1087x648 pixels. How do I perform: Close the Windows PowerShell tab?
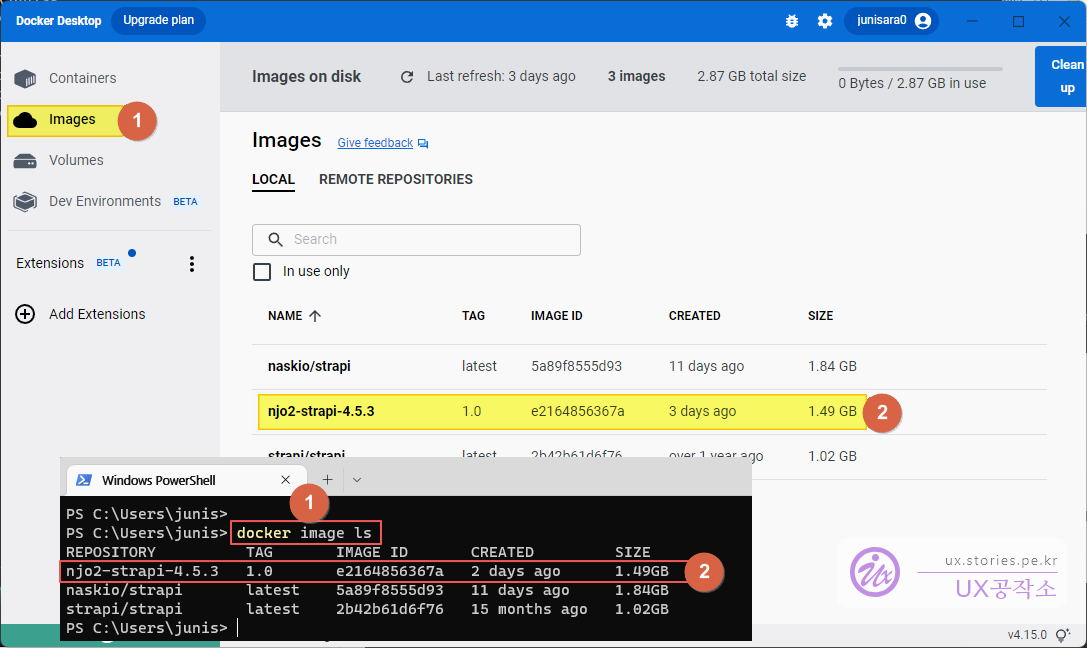coord(286,480)
